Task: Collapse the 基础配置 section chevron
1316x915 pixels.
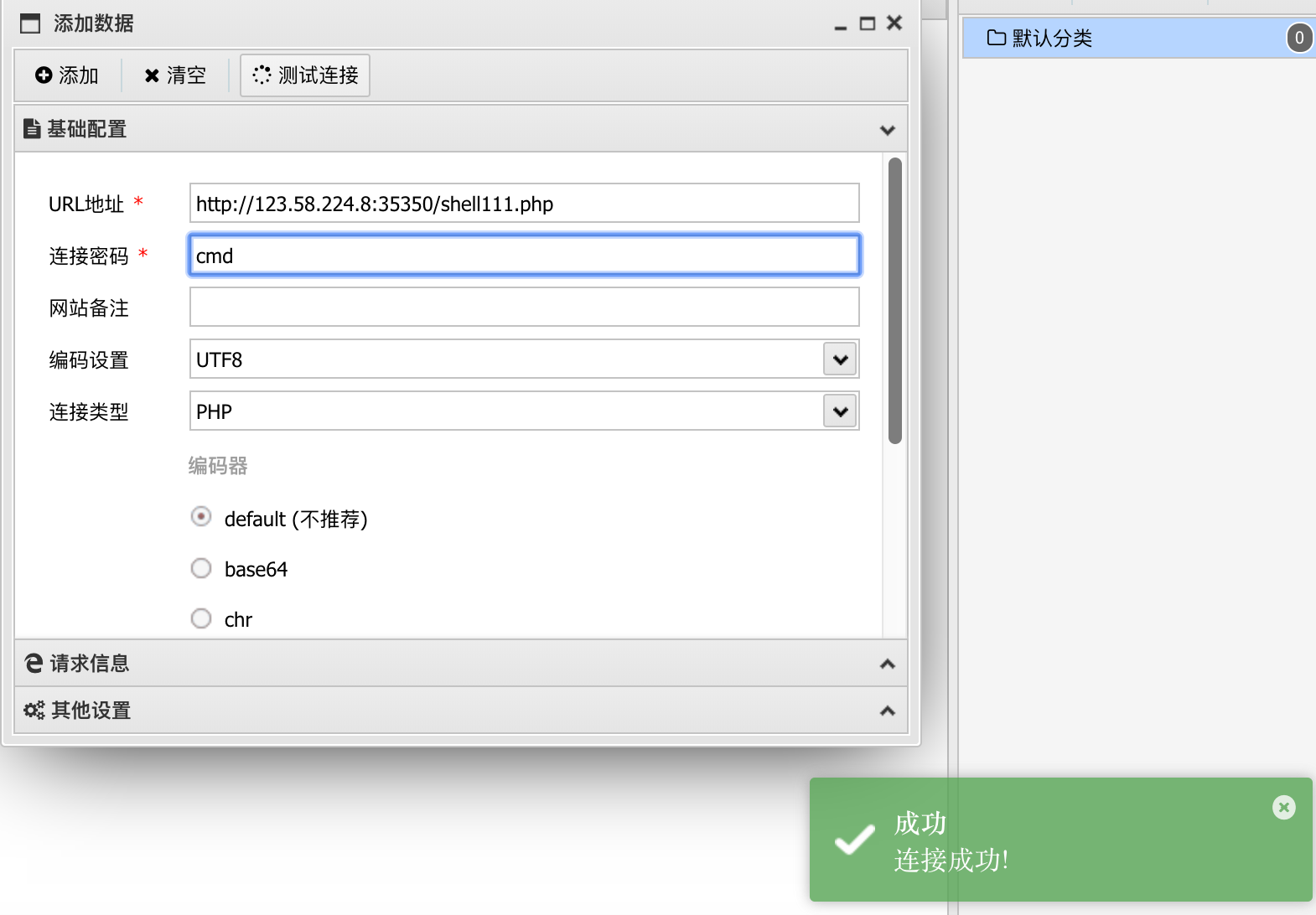Action: pyautogui.click(x=888, y=130)
